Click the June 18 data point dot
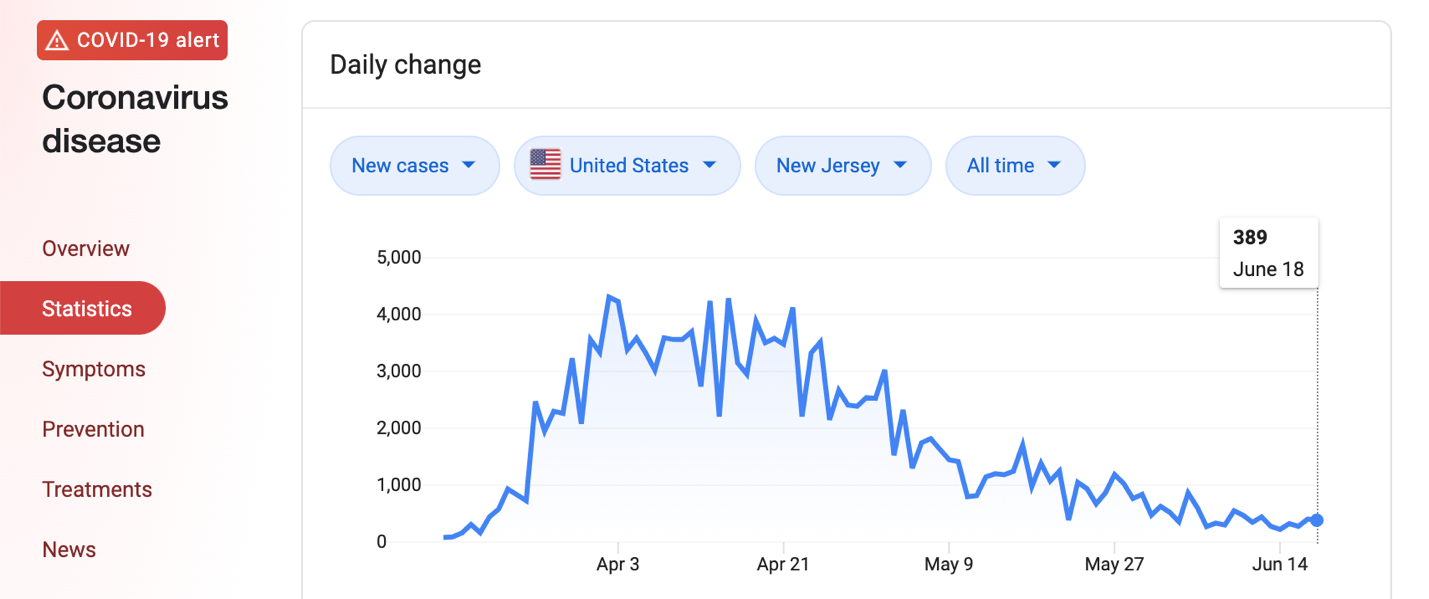Viewport: 1429px width, 599px height. pos(1317,520)
